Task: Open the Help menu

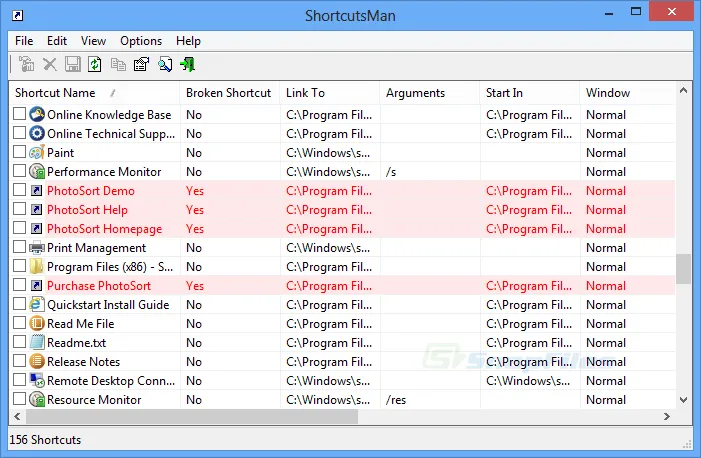Action: click(188, 41)
